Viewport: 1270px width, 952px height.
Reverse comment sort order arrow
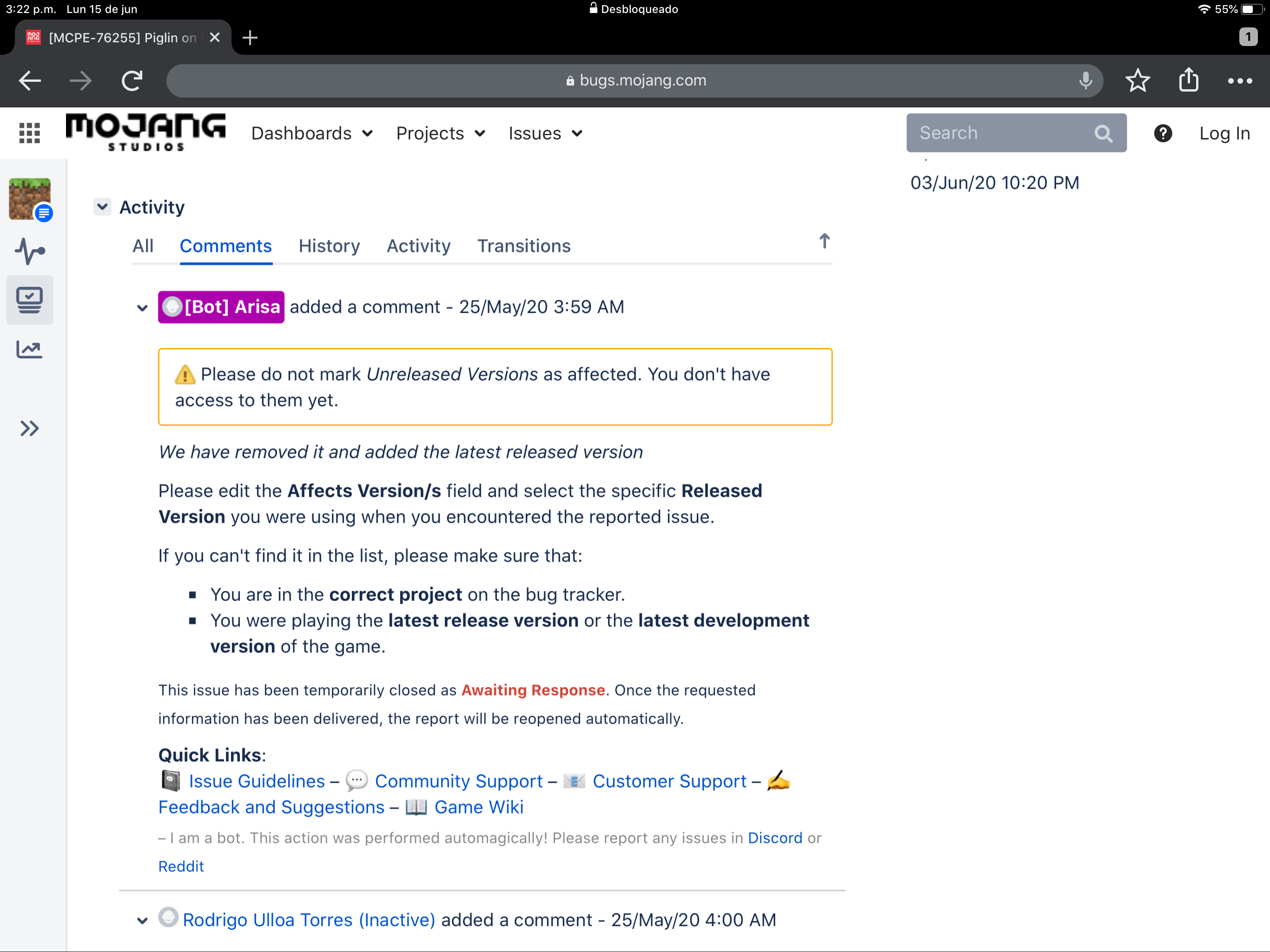(824, 241)
